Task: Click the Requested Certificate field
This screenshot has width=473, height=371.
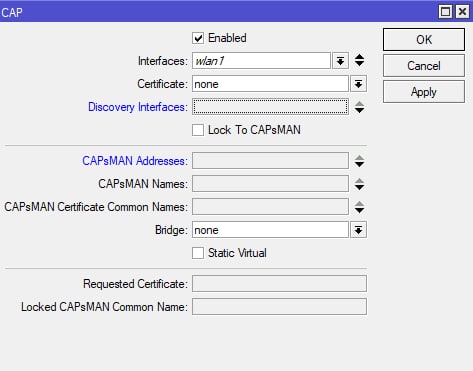Action: [279, 284]
